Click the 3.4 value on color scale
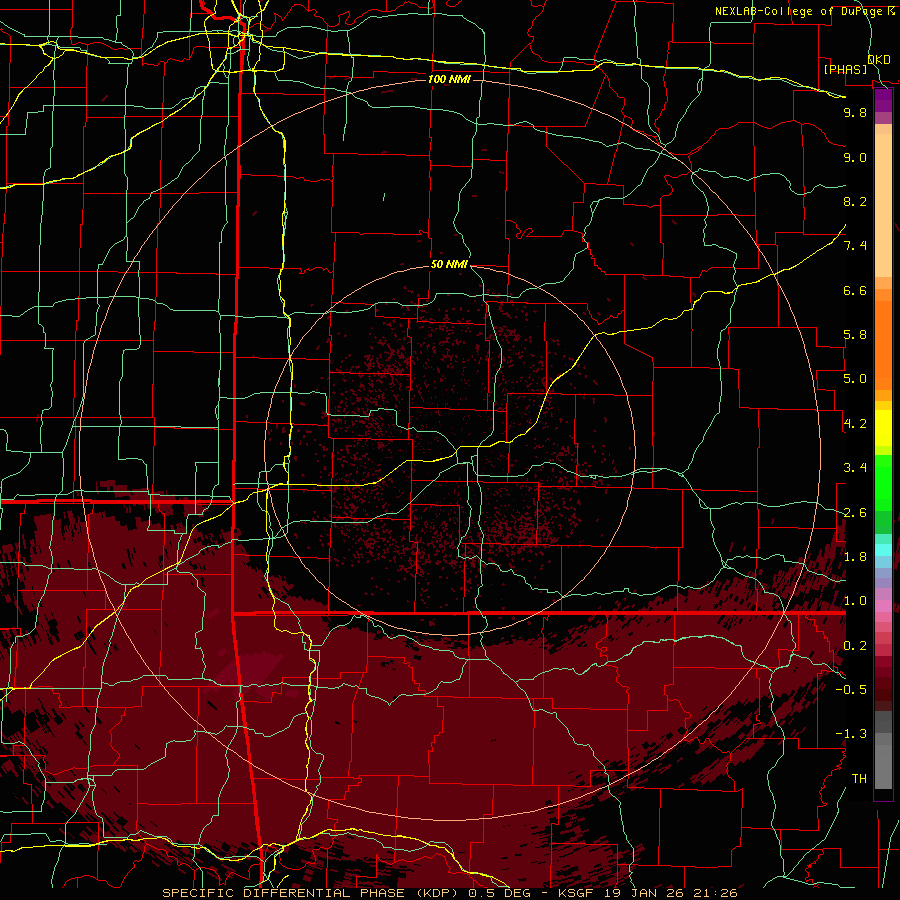The width and height of the screenshot is (900, 900). pos(855,468)
